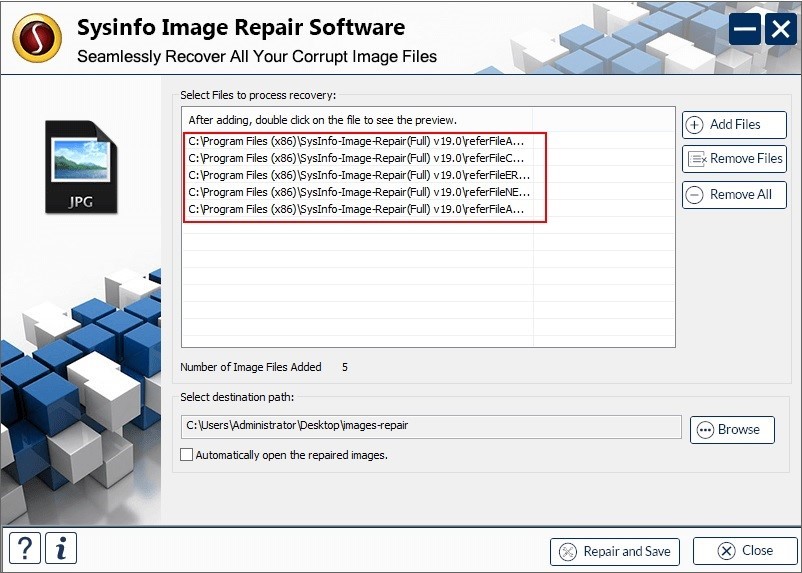Click the Remove All button
802x573 pixels.
[734, 194]
